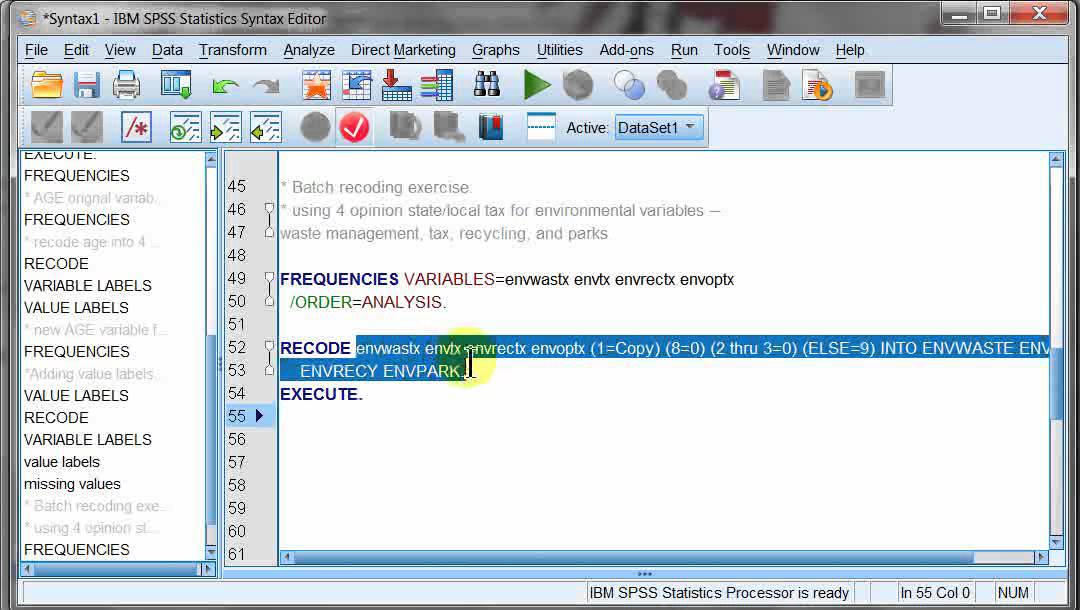
Task: Click the Go to Variable red arrow icon
Action: point(397,85)
